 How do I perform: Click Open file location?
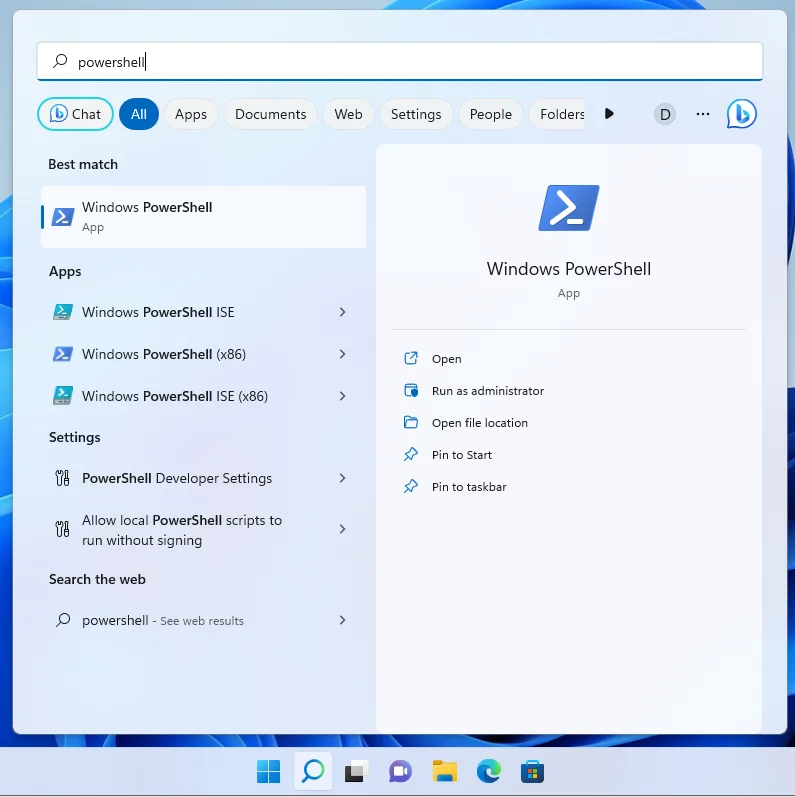point(479,423)
